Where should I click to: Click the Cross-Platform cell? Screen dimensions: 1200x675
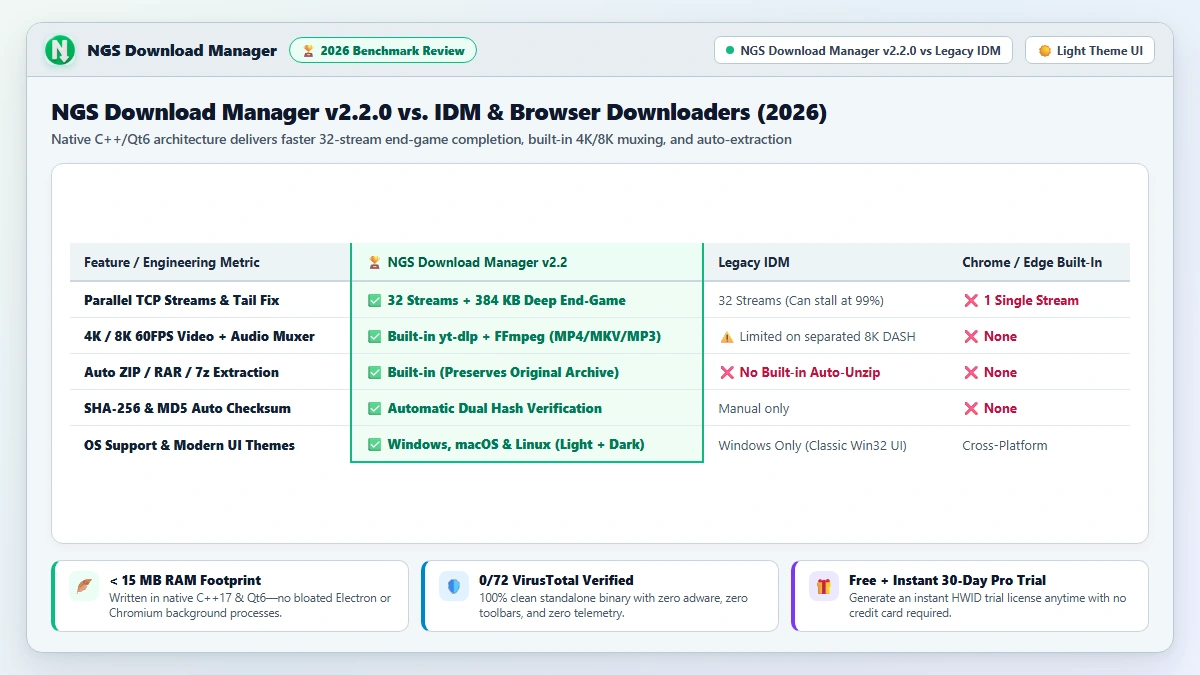(1005, 445)
